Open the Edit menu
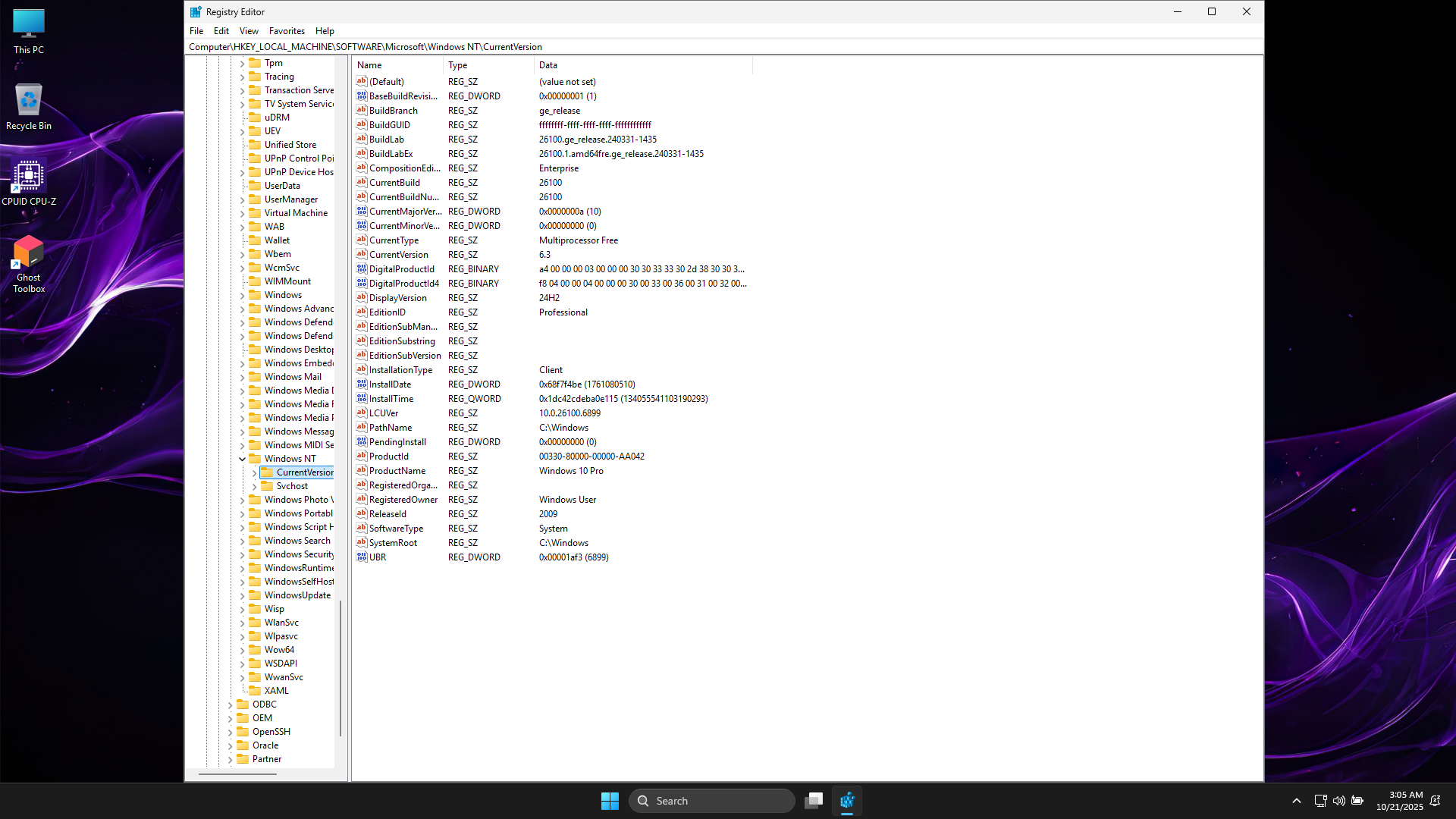The image size is (1456, 819). coord(221,31)
